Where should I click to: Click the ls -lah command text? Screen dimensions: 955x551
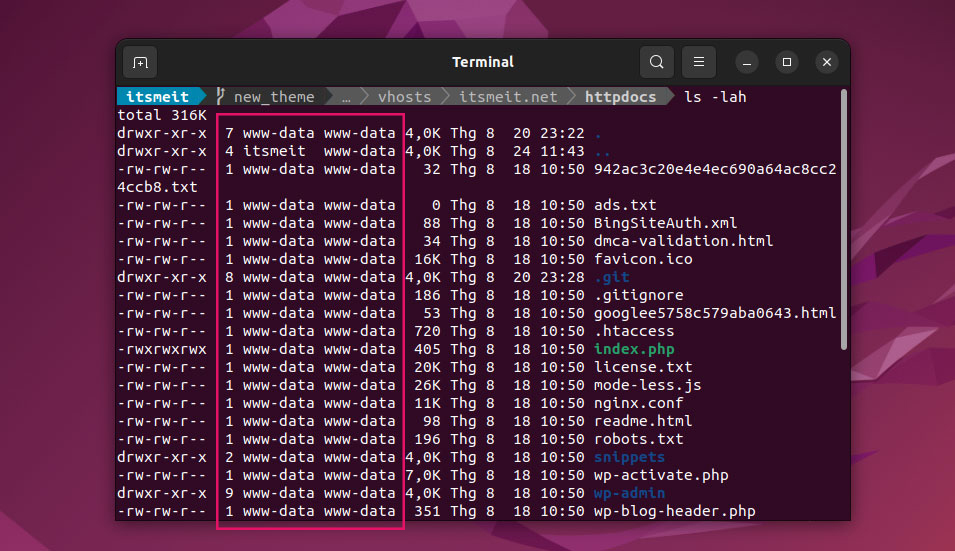(x=715, y=97)
